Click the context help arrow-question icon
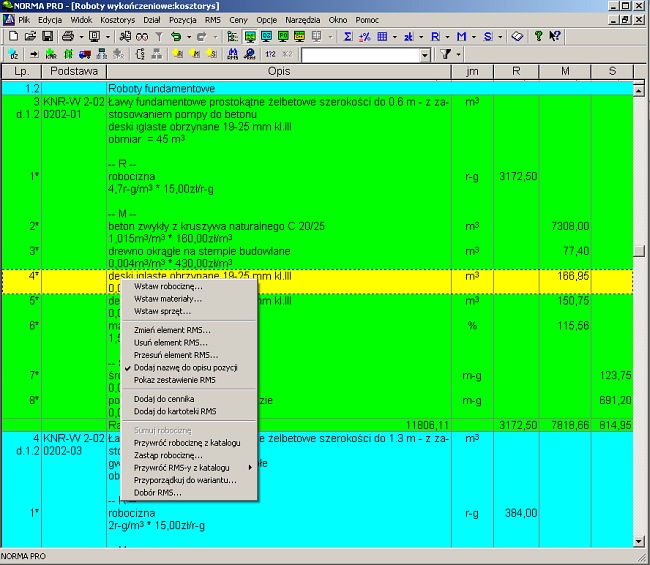Image resolution: width=650 pixels, height=565 pixels. pyautogui.click(x=553, y=36)
